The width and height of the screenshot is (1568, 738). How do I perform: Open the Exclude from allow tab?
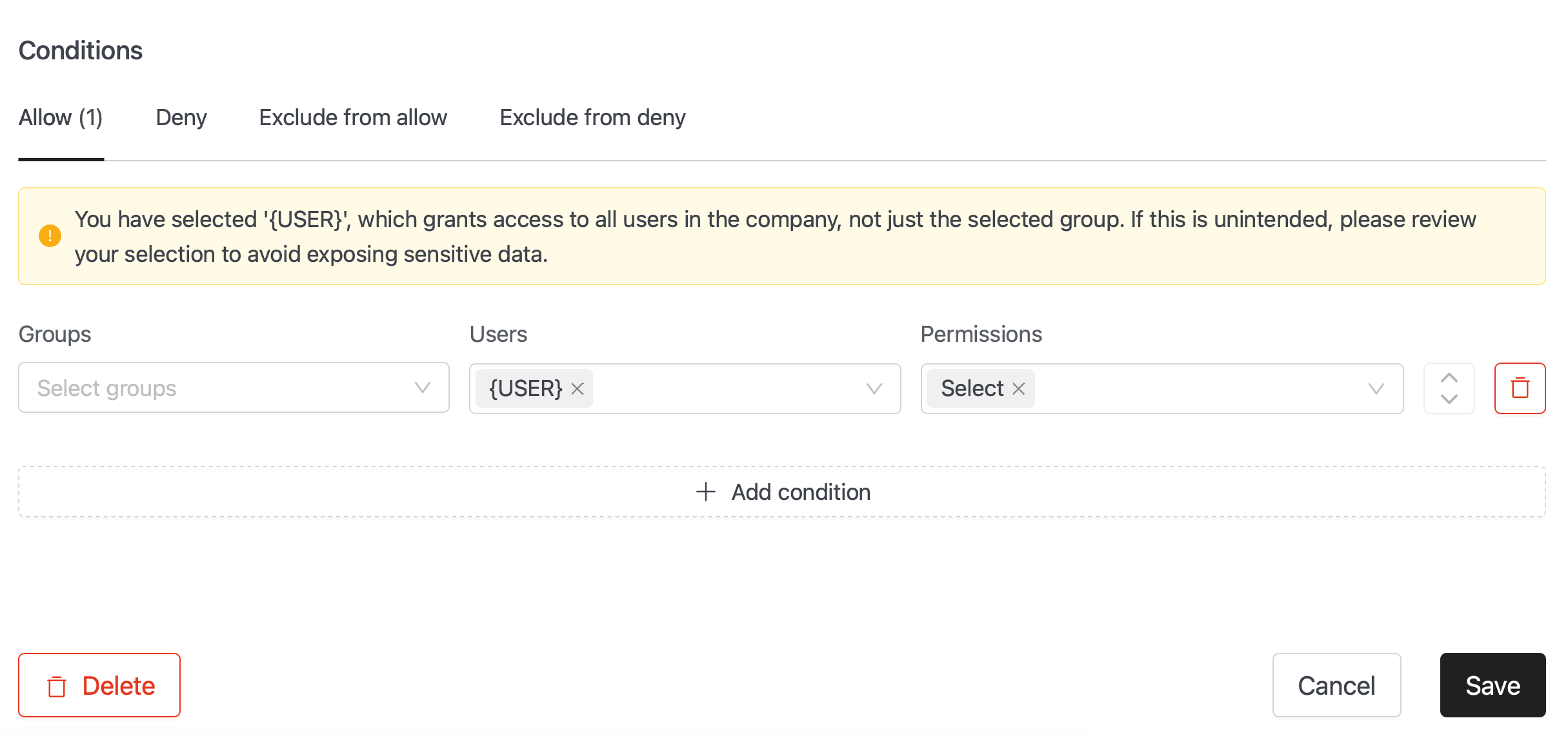pyautogui.click(x=353, y=117)
